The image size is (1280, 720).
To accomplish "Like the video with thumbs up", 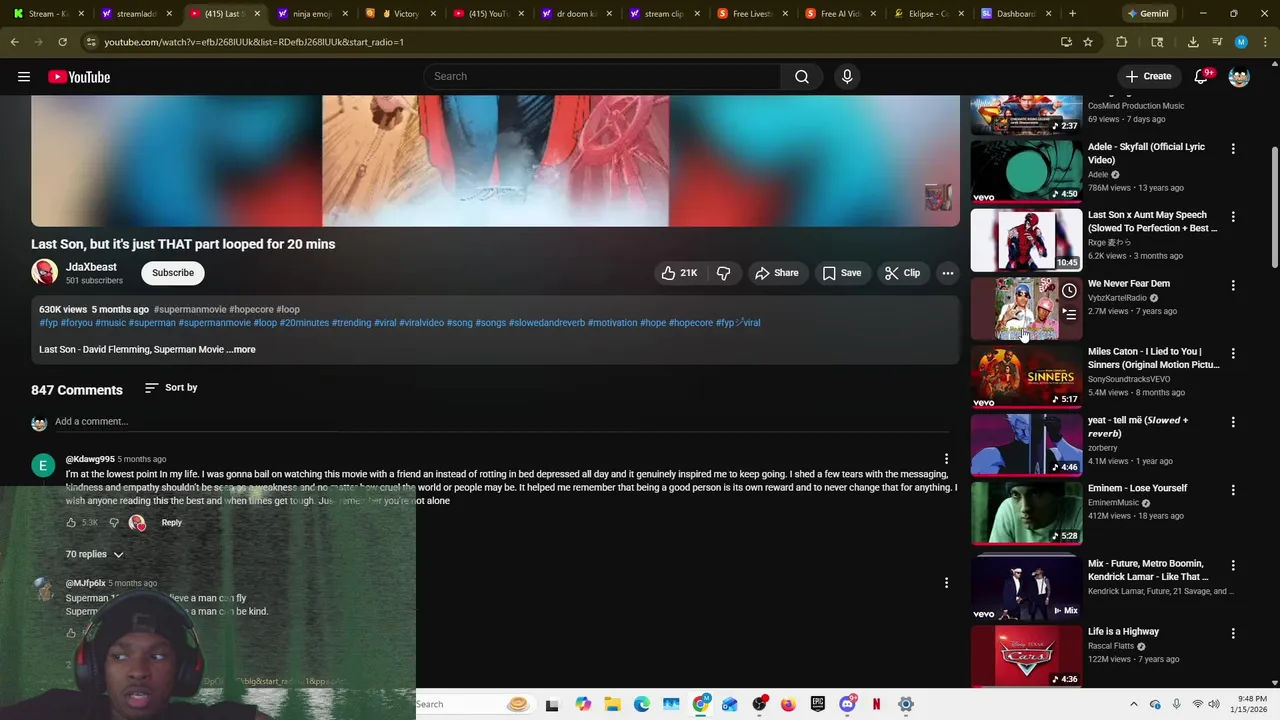I will tap(679, 273).
